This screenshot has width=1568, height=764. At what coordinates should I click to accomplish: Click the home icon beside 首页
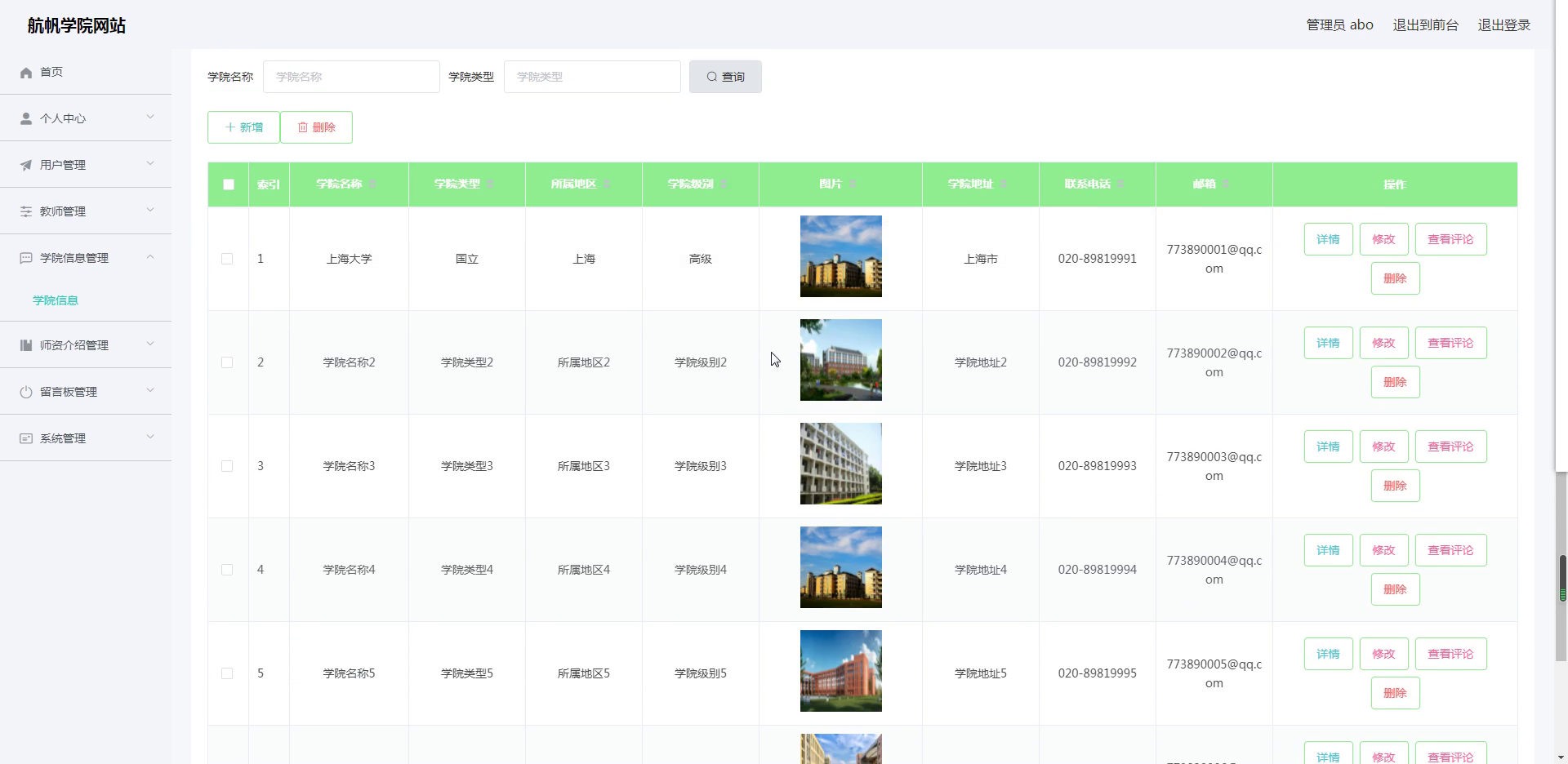click(x=26, y=73)
